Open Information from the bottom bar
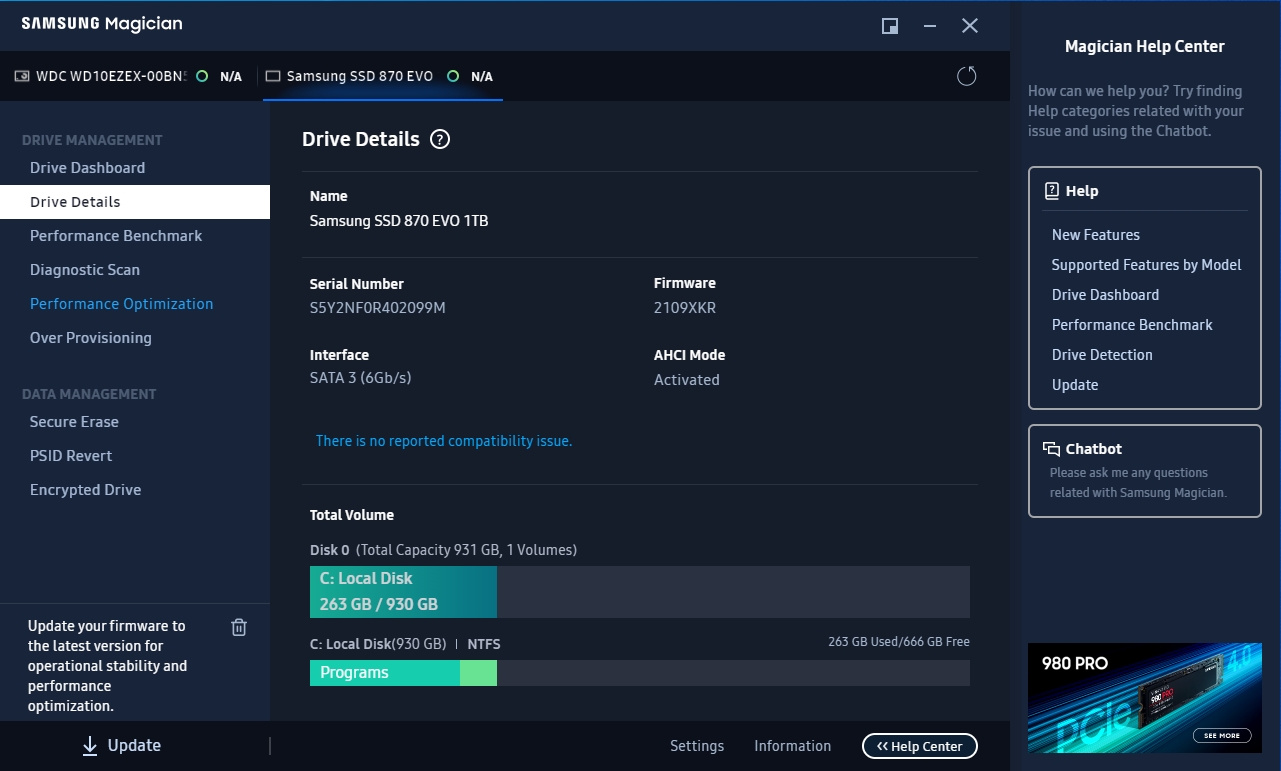Screen dimensions: 1281x771 click(x=792, y=746)
